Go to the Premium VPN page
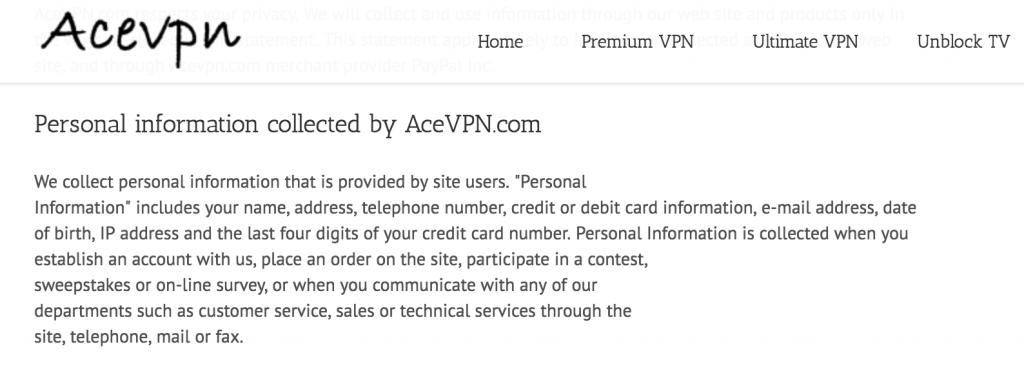Viewport: 1024px width, 373px height. click(x=637, y=42)
